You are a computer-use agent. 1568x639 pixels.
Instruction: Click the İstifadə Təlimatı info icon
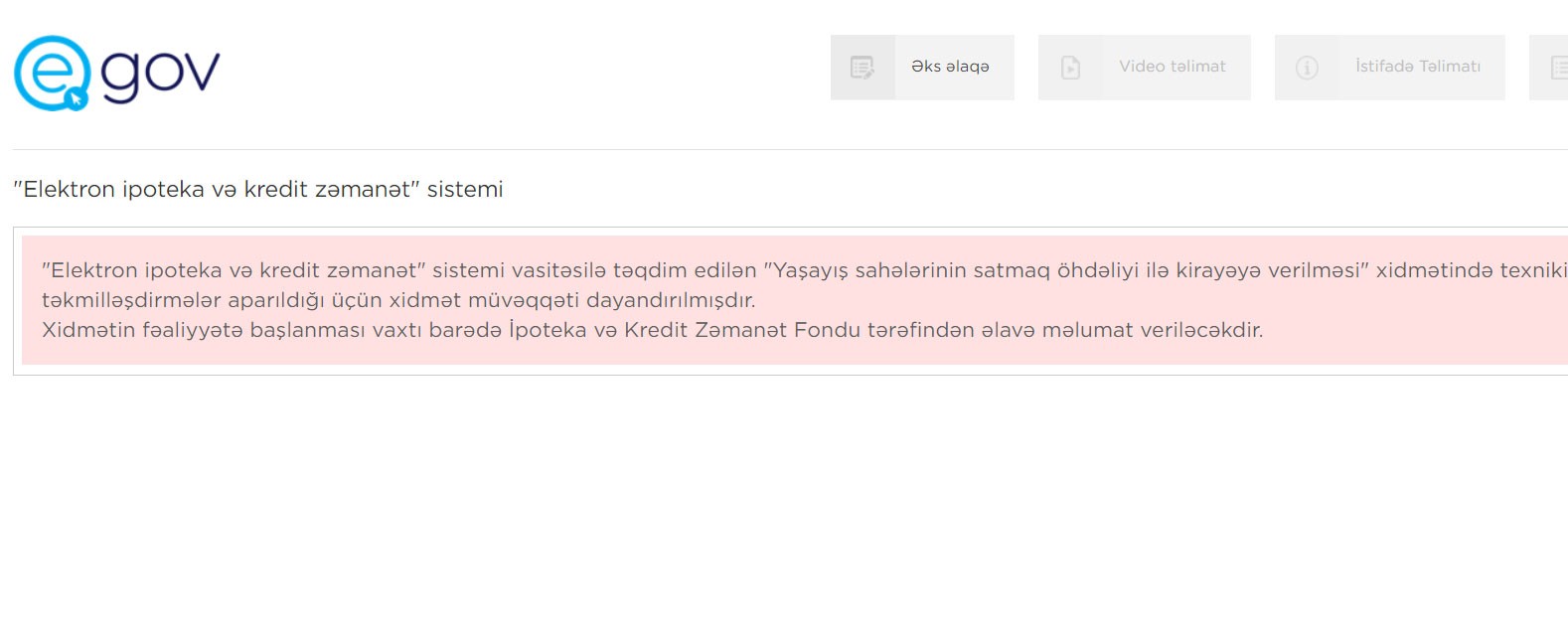tap(1307, 68)
